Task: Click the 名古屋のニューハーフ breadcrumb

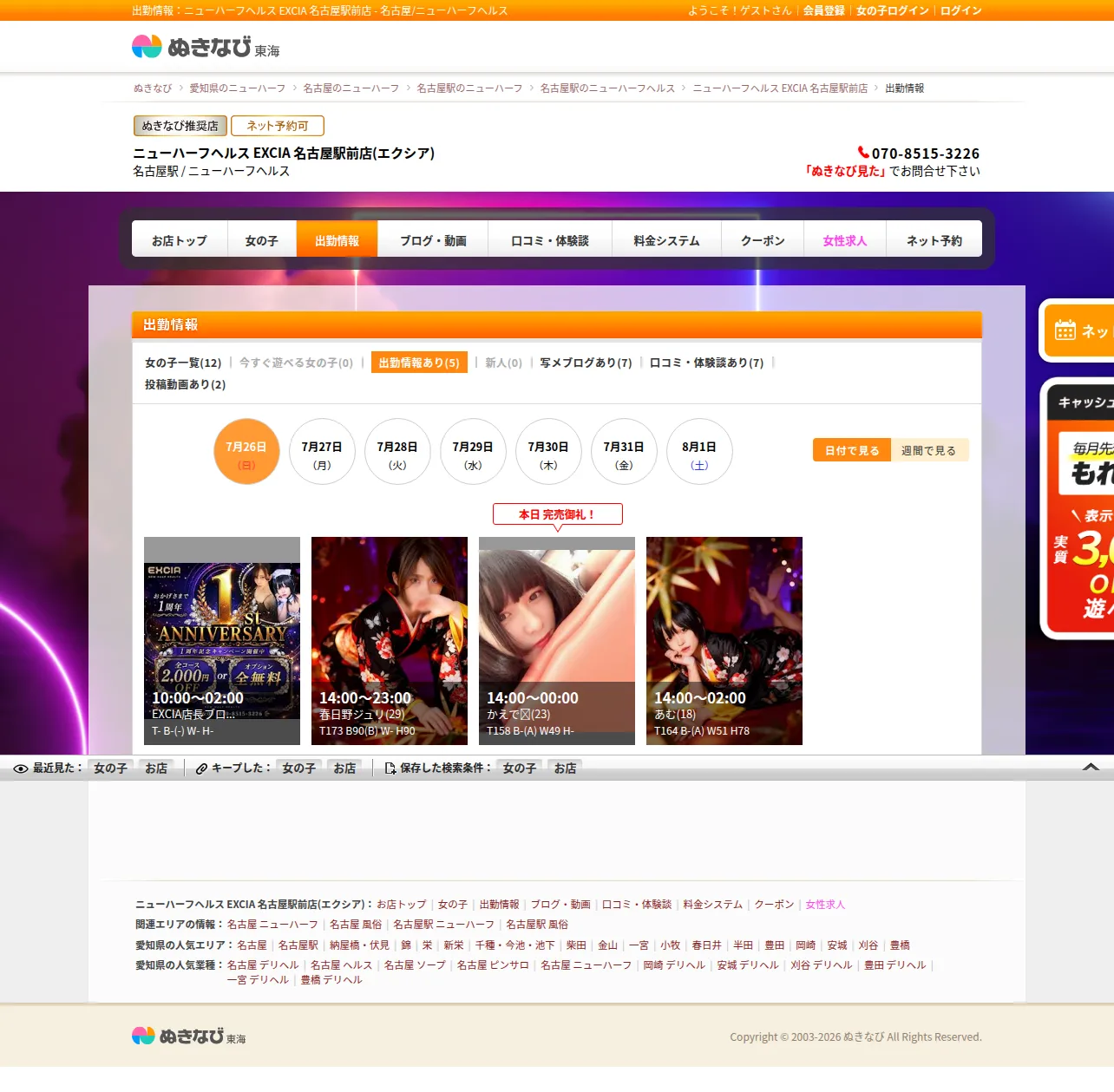Action: click(x=351, y=88)
